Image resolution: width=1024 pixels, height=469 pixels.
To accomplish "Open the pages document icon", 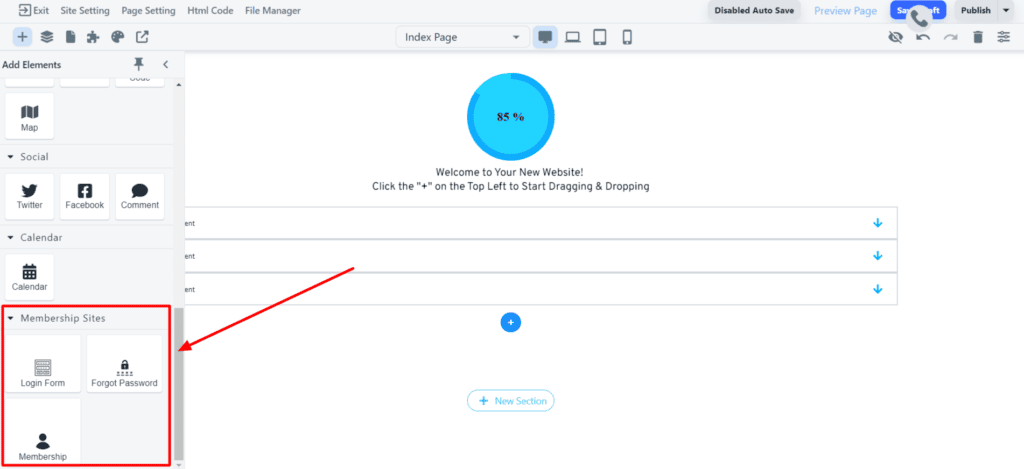I will tap(71, 37).
